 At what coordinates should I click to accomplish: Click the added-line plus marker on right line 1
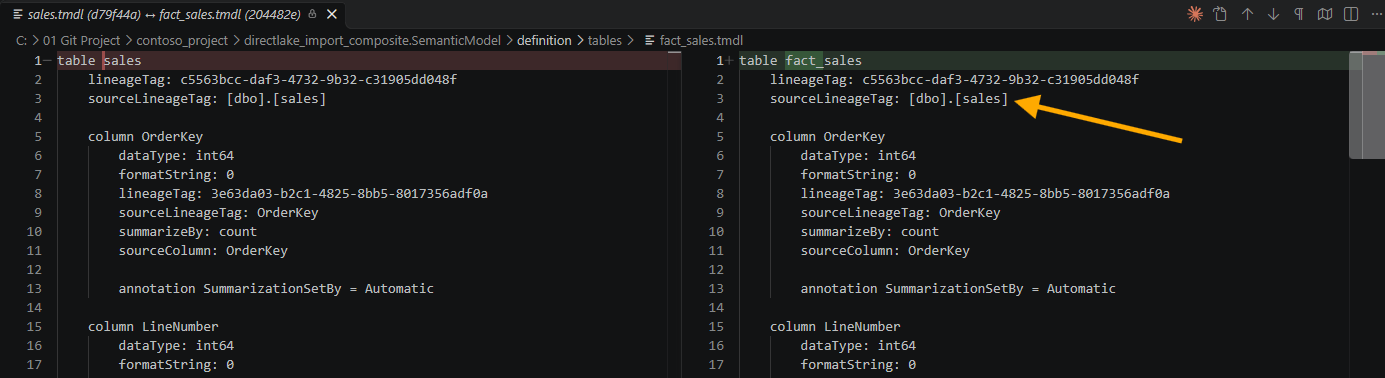point(728,61)
